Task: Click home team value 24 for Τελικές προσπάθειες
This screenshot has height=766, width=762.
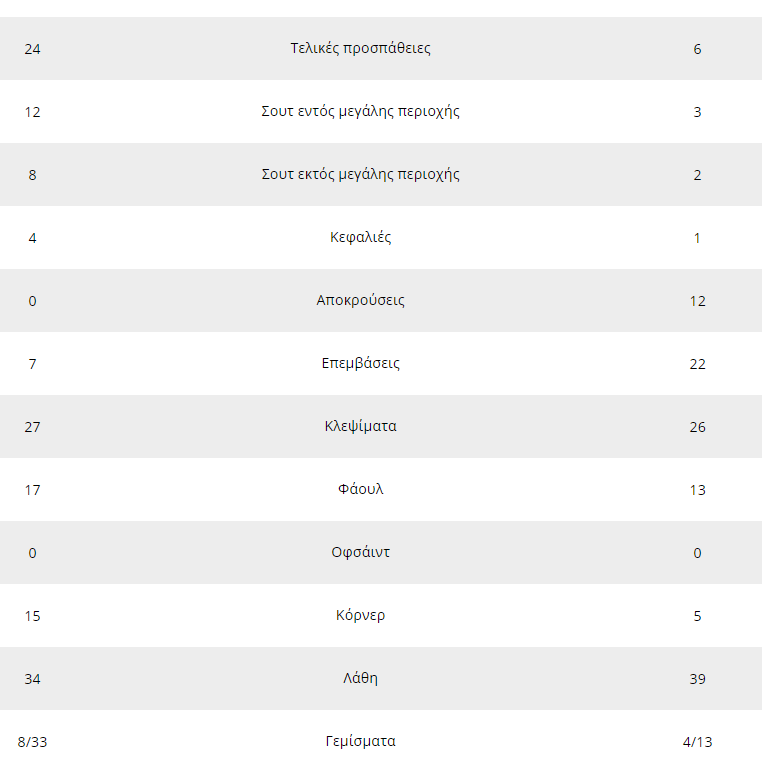Action: [x=32, y=49]
